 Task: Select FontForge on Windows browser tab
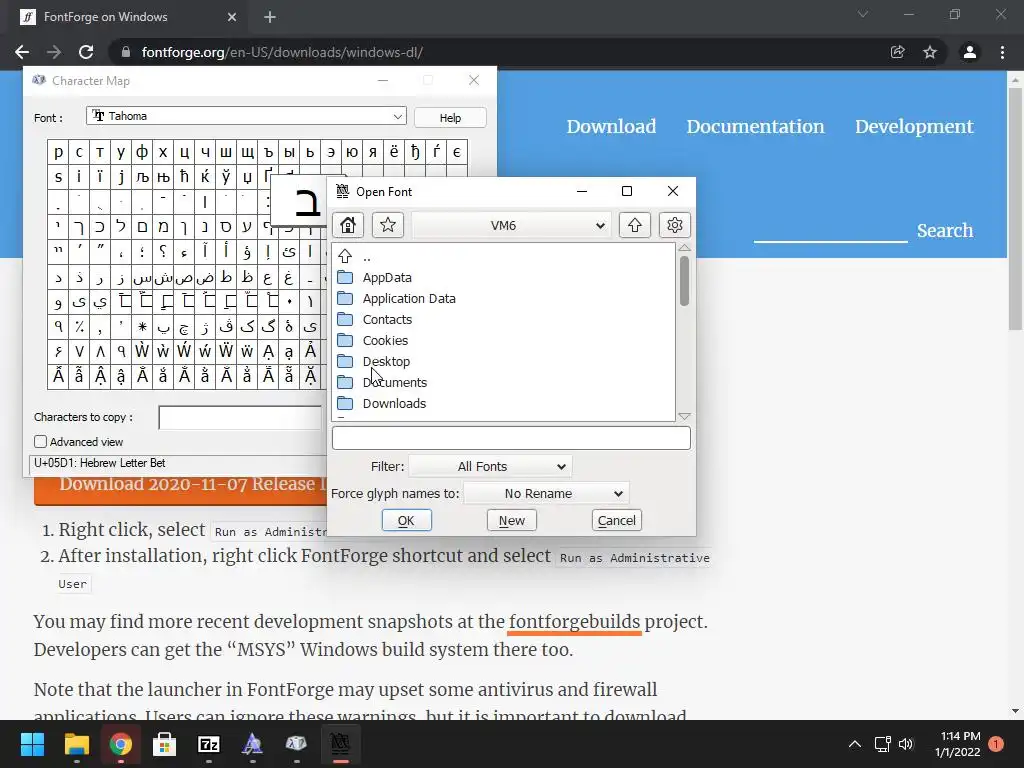[x=129, y=17]
